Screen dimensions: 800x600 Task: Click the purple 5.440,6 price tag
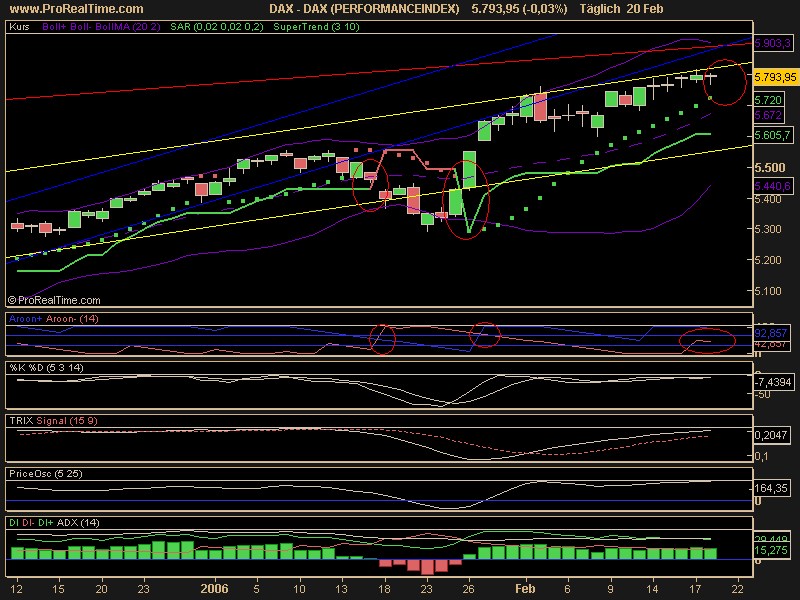click(773, 186)
